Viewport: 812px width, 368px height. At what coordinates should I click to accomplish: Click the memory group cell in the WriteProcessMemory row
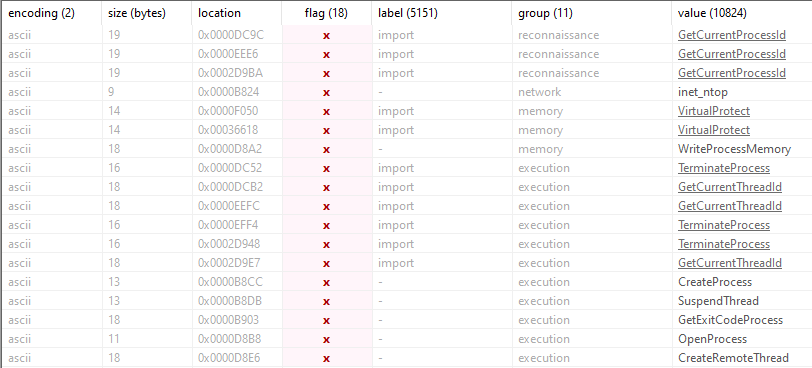(540, 149)
